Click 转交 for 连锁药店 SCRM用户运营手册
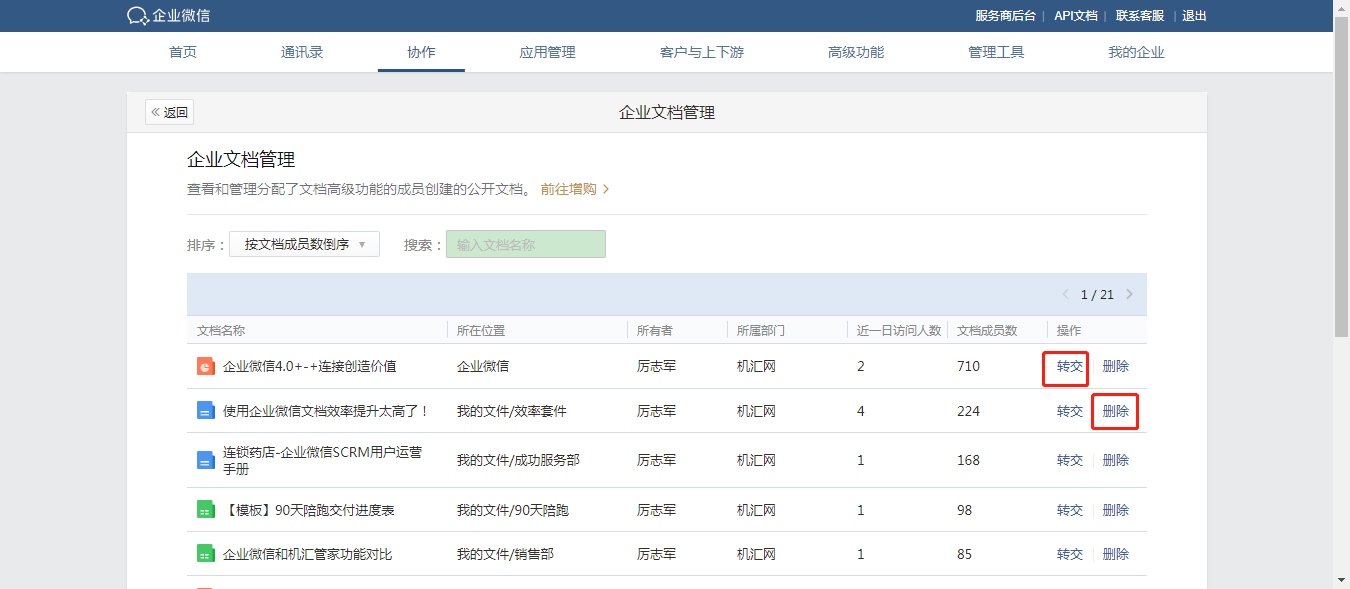 (x=1070, y=460)
